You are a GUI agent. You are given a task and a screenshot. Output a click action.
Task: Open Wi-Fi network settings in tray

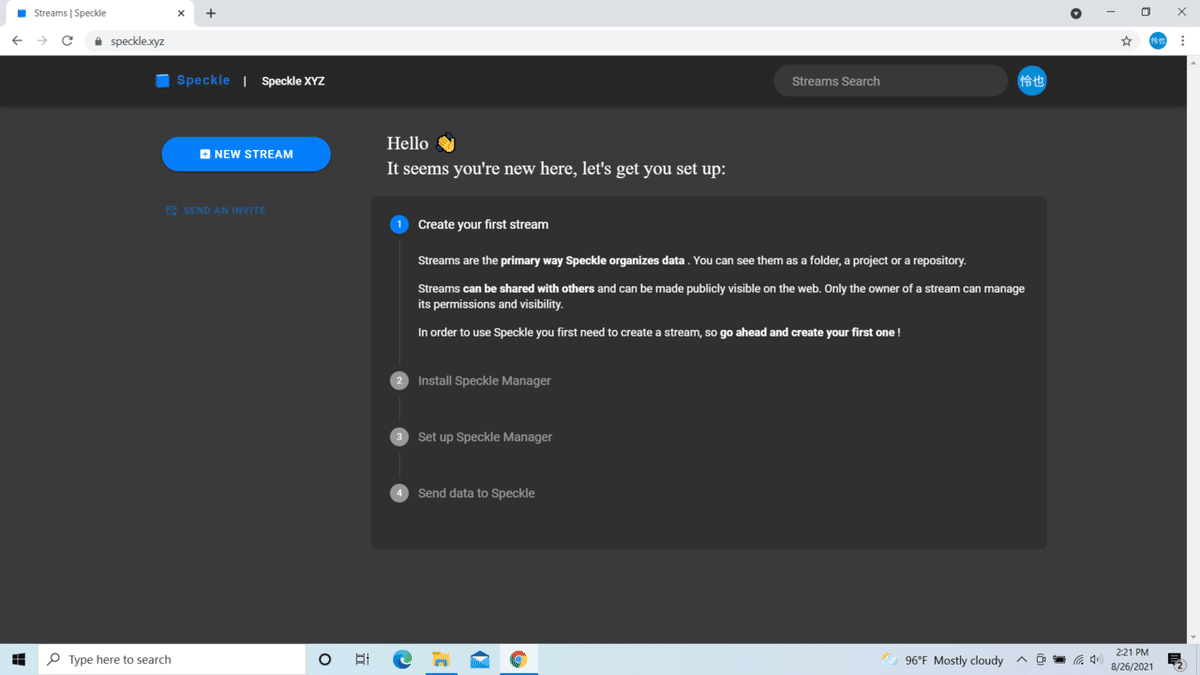tap(1078, 660)
